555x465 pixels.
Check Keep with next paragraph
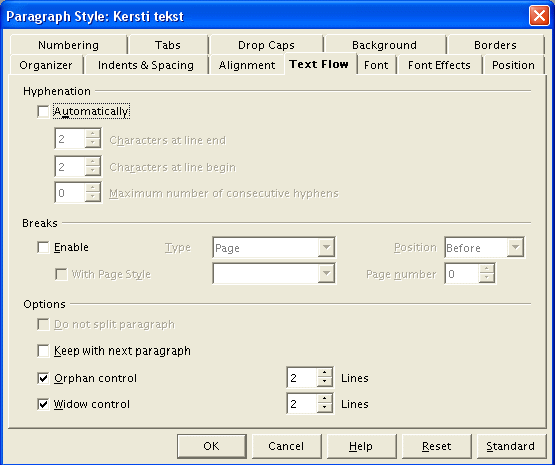[x=43, y=351]
